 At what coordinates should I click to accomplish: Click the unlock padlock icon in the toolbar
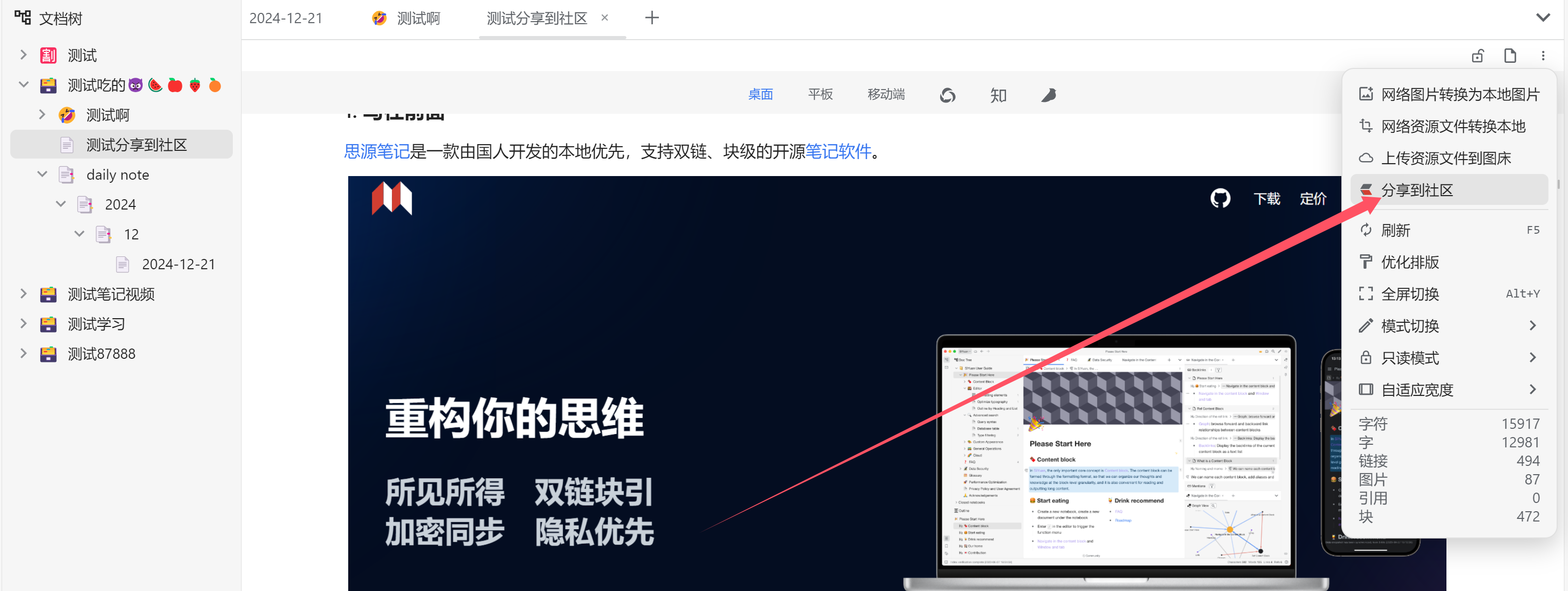pyautogui.click(x=1477, y=56)
